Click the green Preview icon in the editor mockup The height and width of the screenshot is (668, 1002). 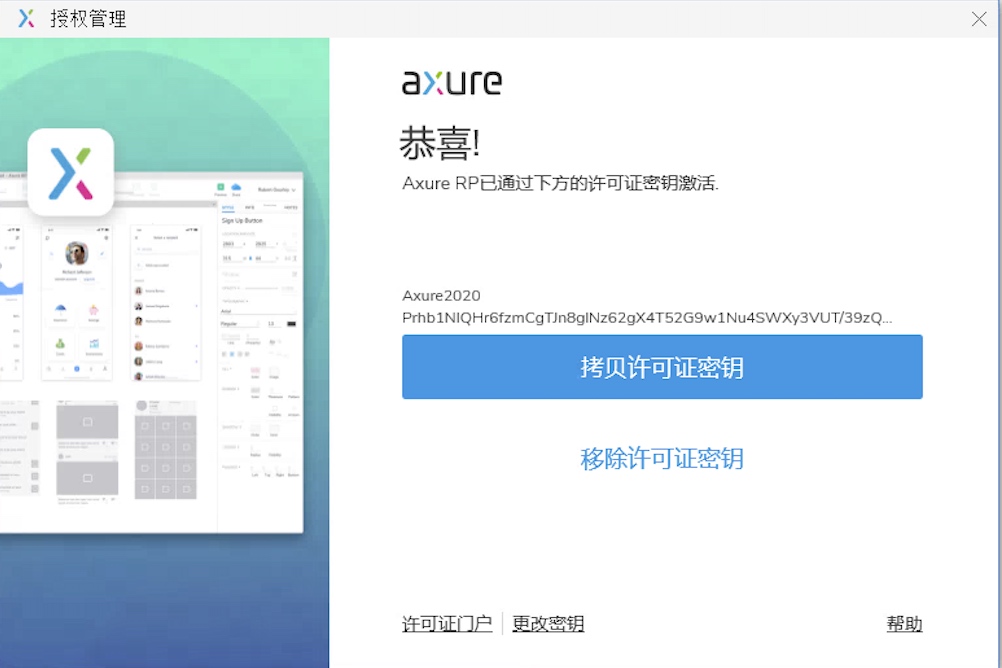point(221,185)
